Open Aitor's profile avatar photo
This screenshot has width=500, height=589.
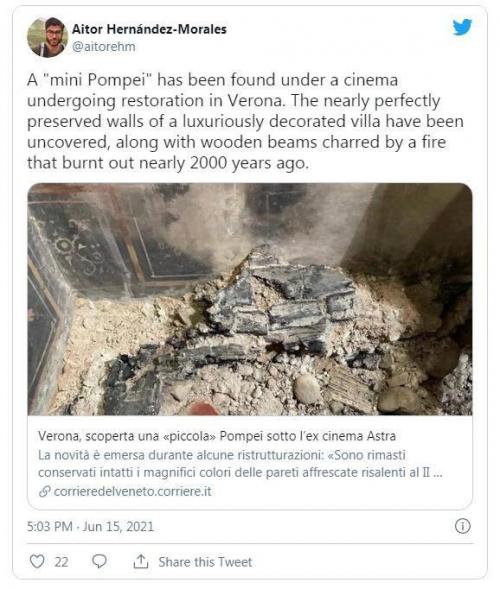click(47, 37)
